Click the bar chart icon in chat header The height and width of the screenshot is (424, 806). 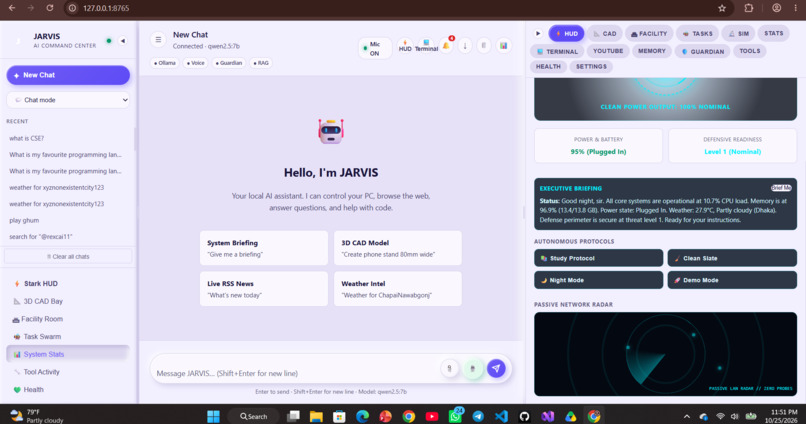[503, 46]
